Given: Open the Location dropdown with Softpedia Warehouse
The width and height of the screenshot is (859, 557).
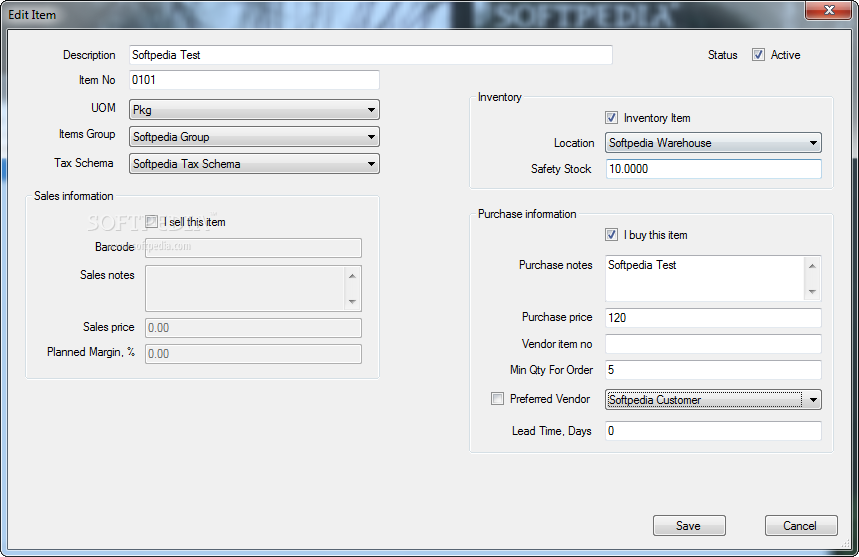Looking at the screenshot, I should 713,143.
